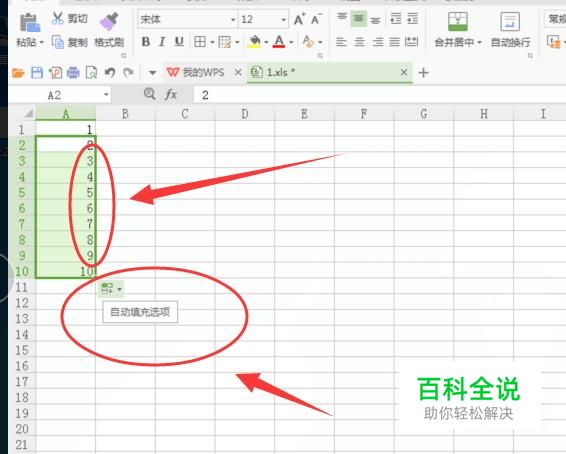Open the font size 12 dropdown
566x454 pixels.
pyautogui.click(x=284, y=19)
